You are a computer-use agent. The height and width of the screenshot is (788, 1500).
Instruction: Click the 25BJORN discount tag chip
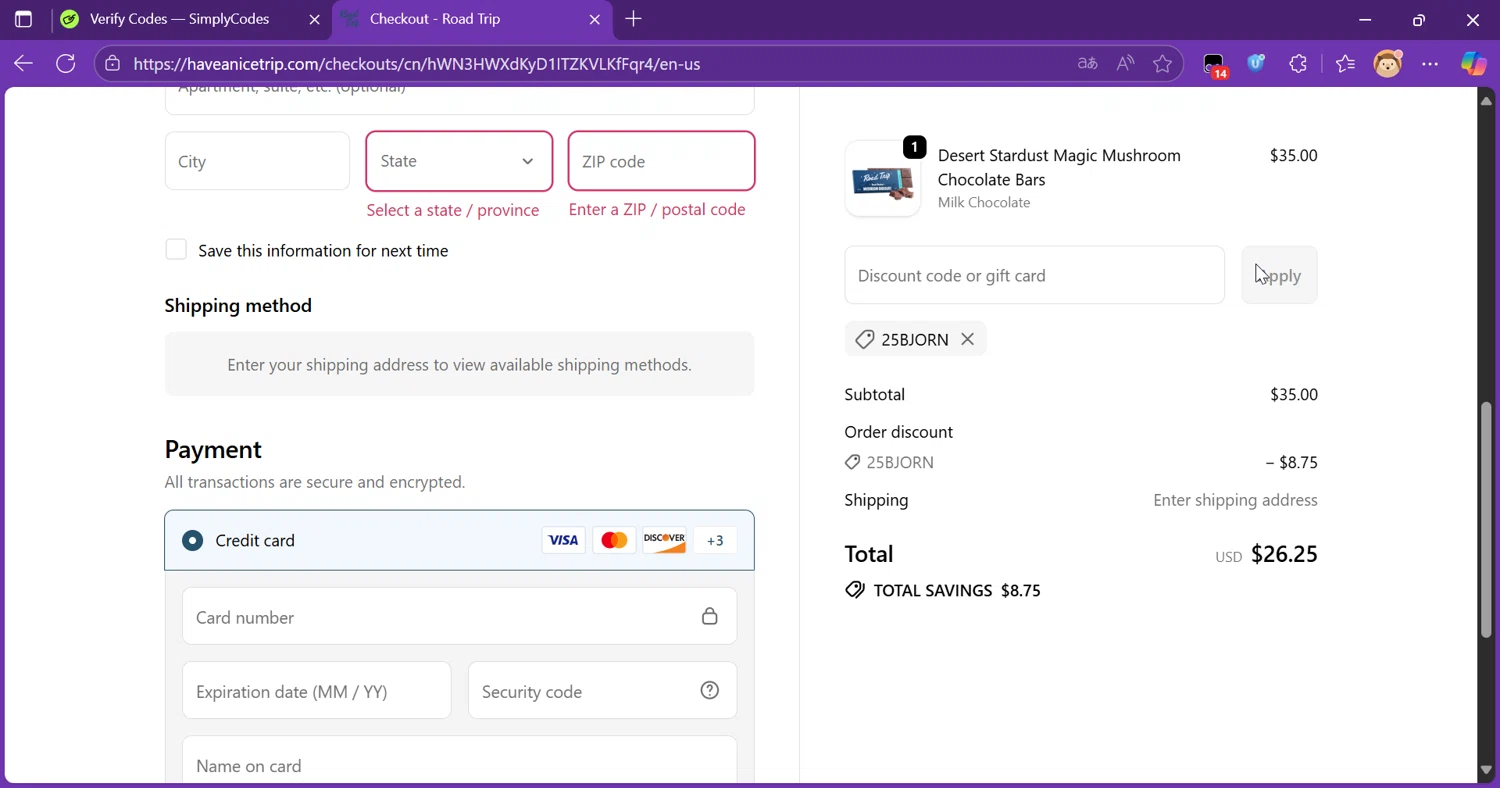click(915, 339)
